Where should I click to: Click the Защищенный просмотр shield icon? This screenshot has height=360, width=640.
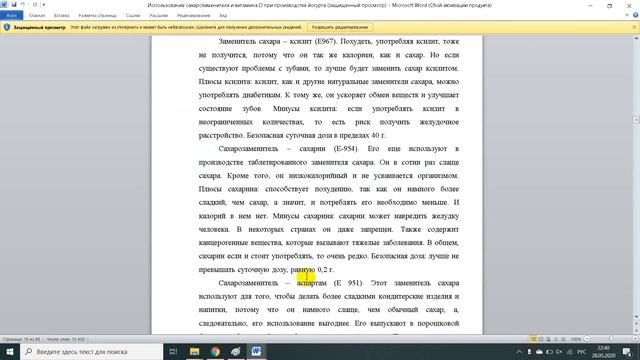pos(7,27)
